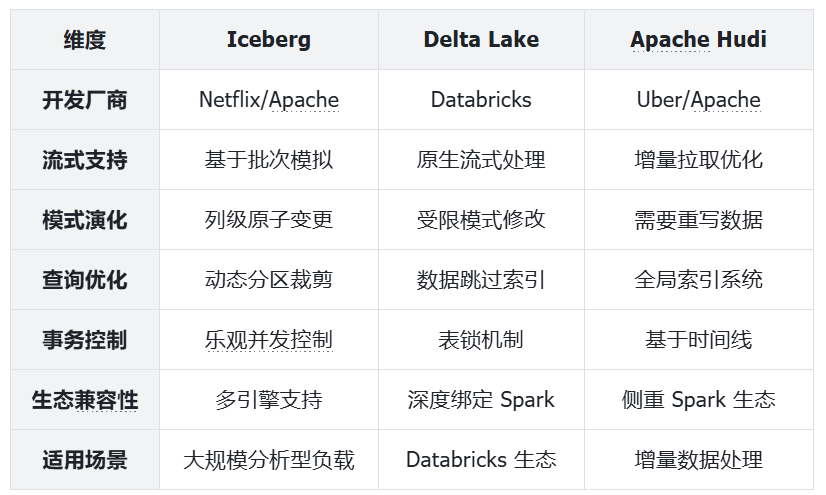This screenshot has width=826, height=495.
Task: Click the underlined 乐观并发控制 text
Action: [268, 340]
